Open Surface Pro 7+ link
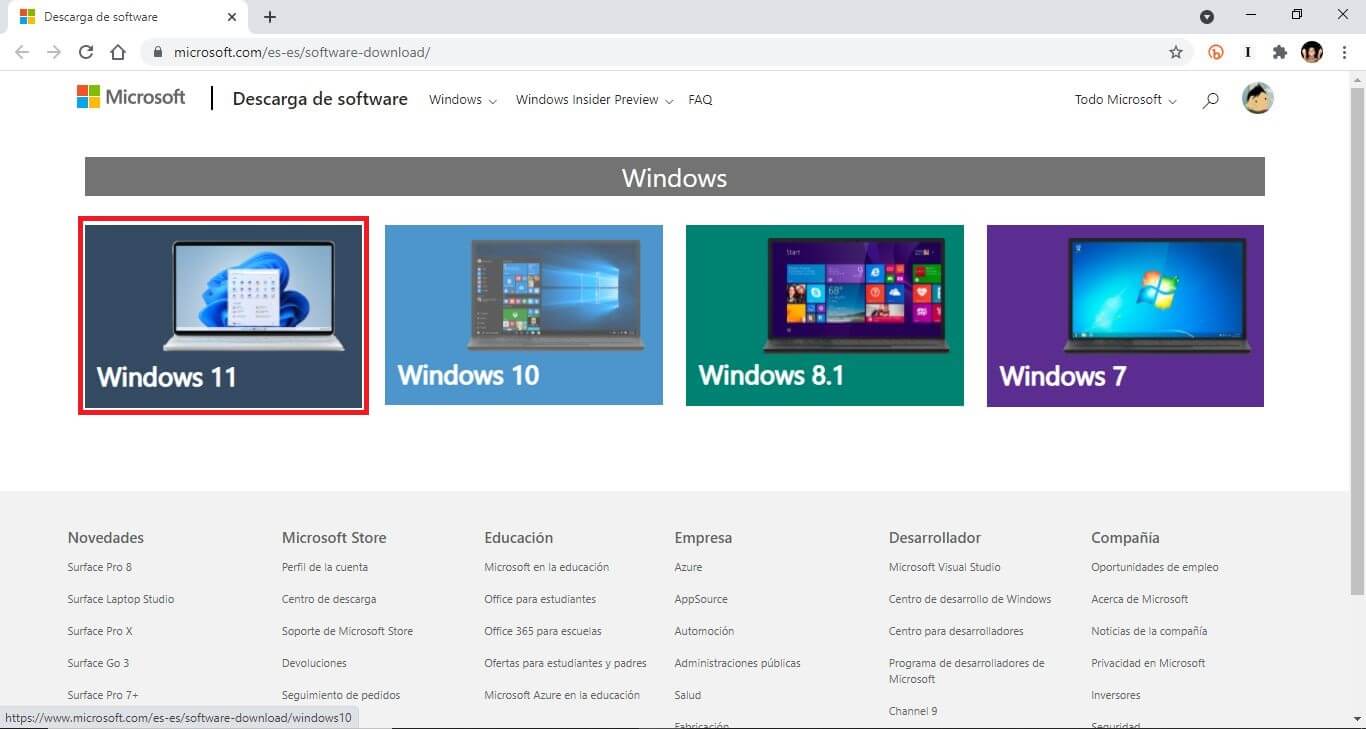 [103, 695]
